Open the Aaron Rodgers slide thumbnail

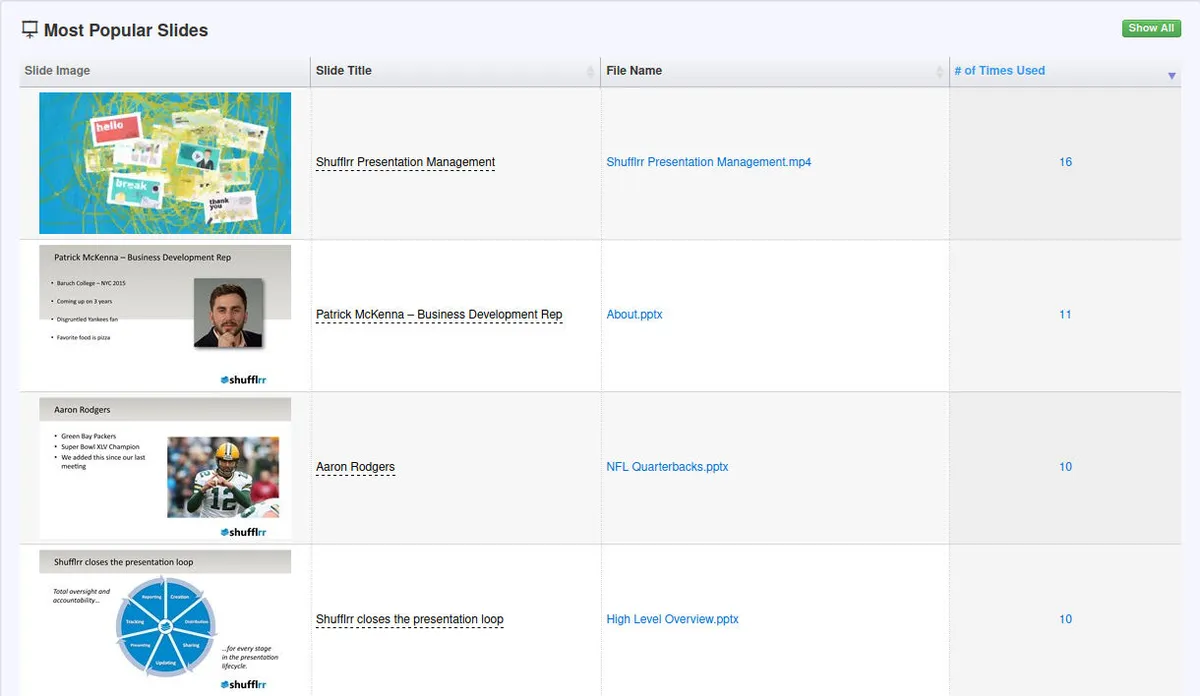pyautogui.click(x=165, y=468)
